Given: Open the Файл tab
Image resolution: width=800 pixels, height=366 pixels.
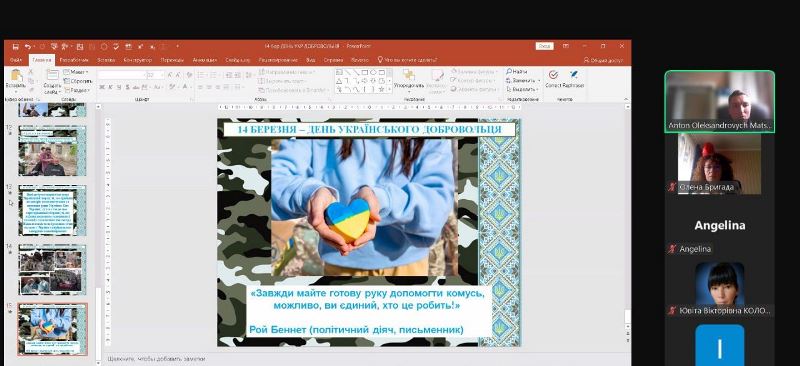Looking at the screenshot, I should (16, 60).
